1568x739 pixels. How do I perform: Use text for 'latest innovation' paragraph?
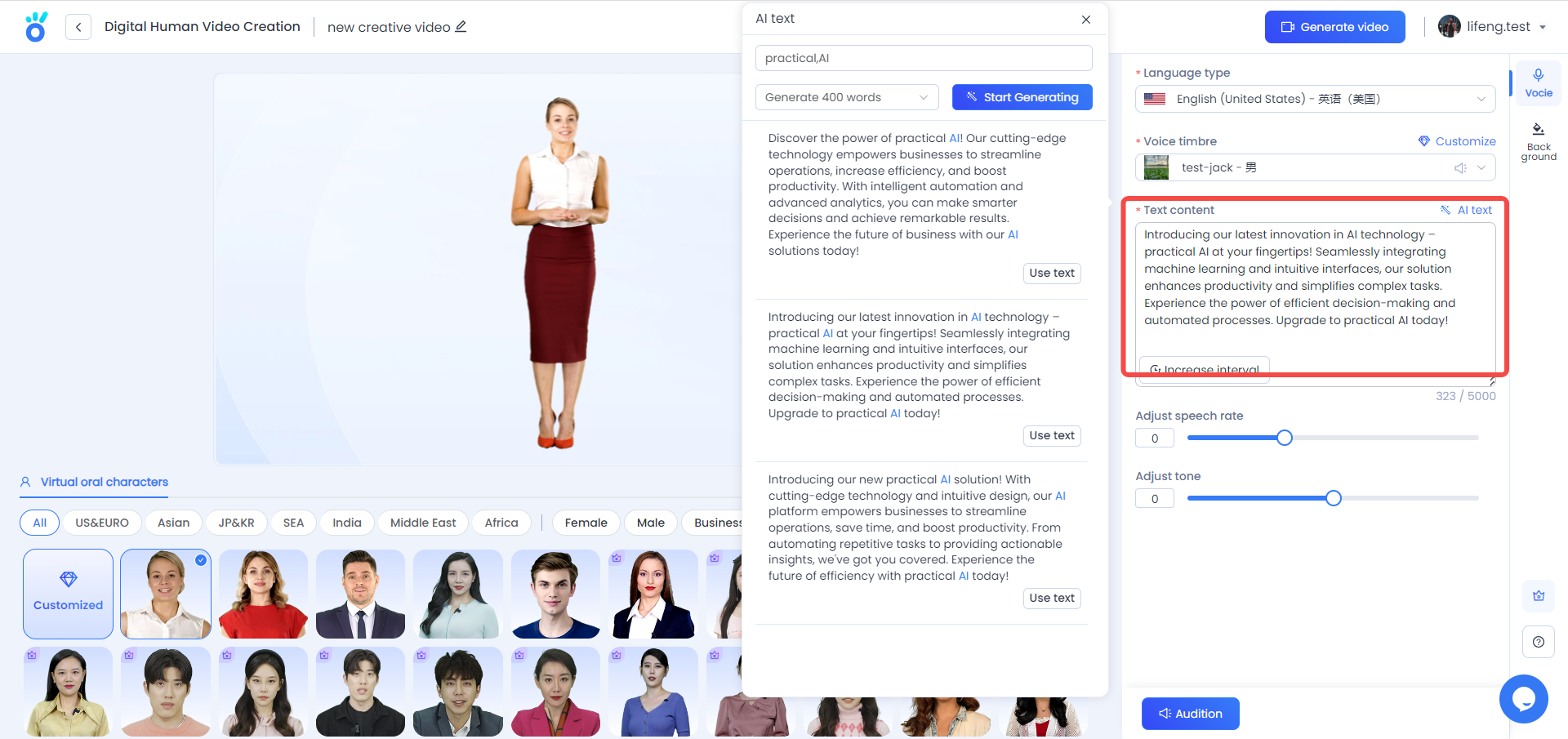click(x=1052, y=436)
